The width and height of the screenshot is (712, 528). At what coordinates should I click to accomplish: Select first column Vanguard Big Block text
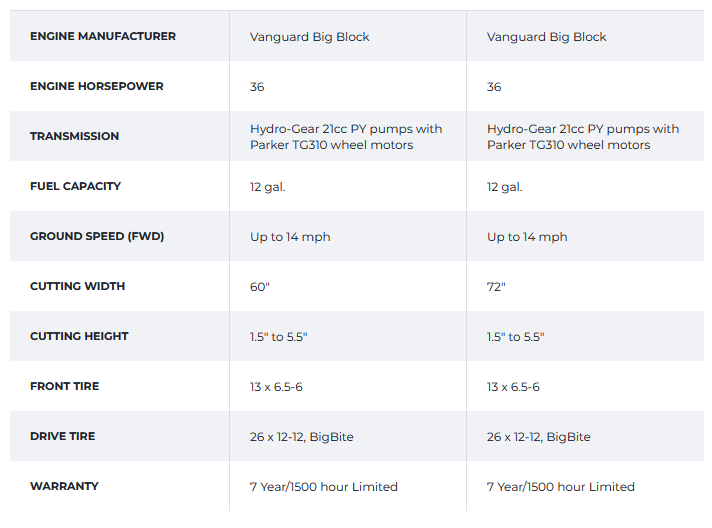(309, 37)
